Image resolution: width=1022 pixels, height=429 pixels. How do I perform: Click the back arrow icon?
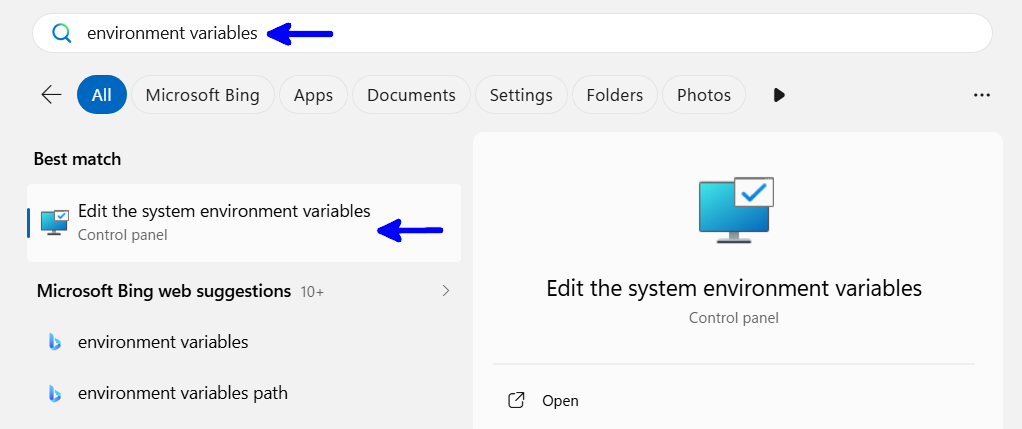click(x=51, y=95)
